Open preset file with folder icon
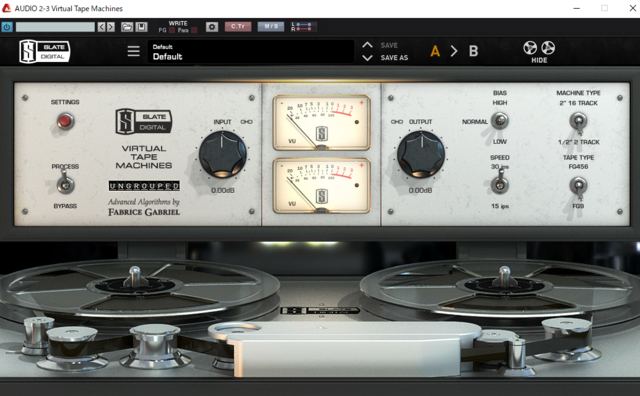Screen dimensions: 640x396 click(127, 27)
